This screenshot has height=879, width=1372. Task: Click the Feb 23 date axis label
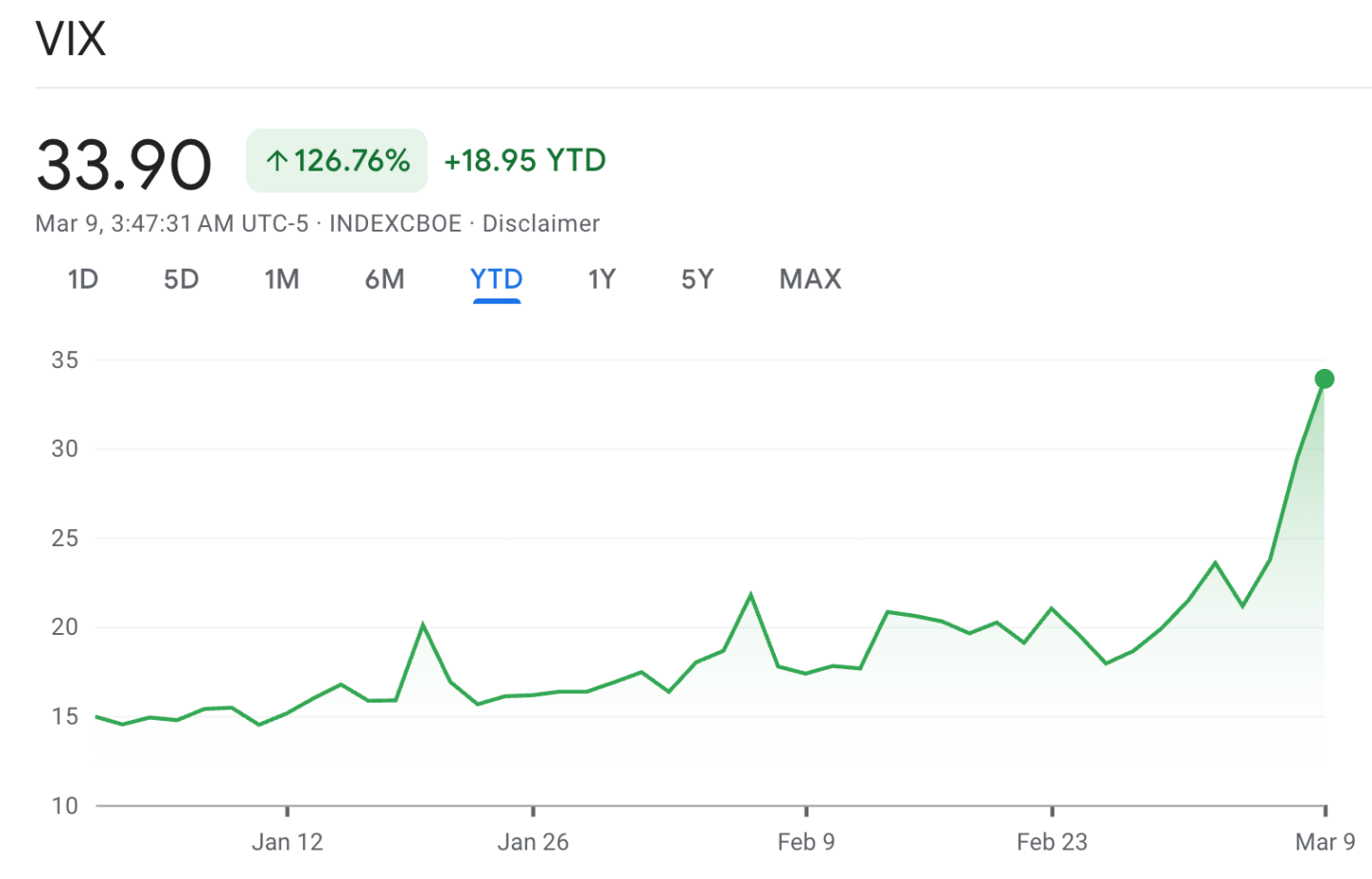(x=1052, y=842)
